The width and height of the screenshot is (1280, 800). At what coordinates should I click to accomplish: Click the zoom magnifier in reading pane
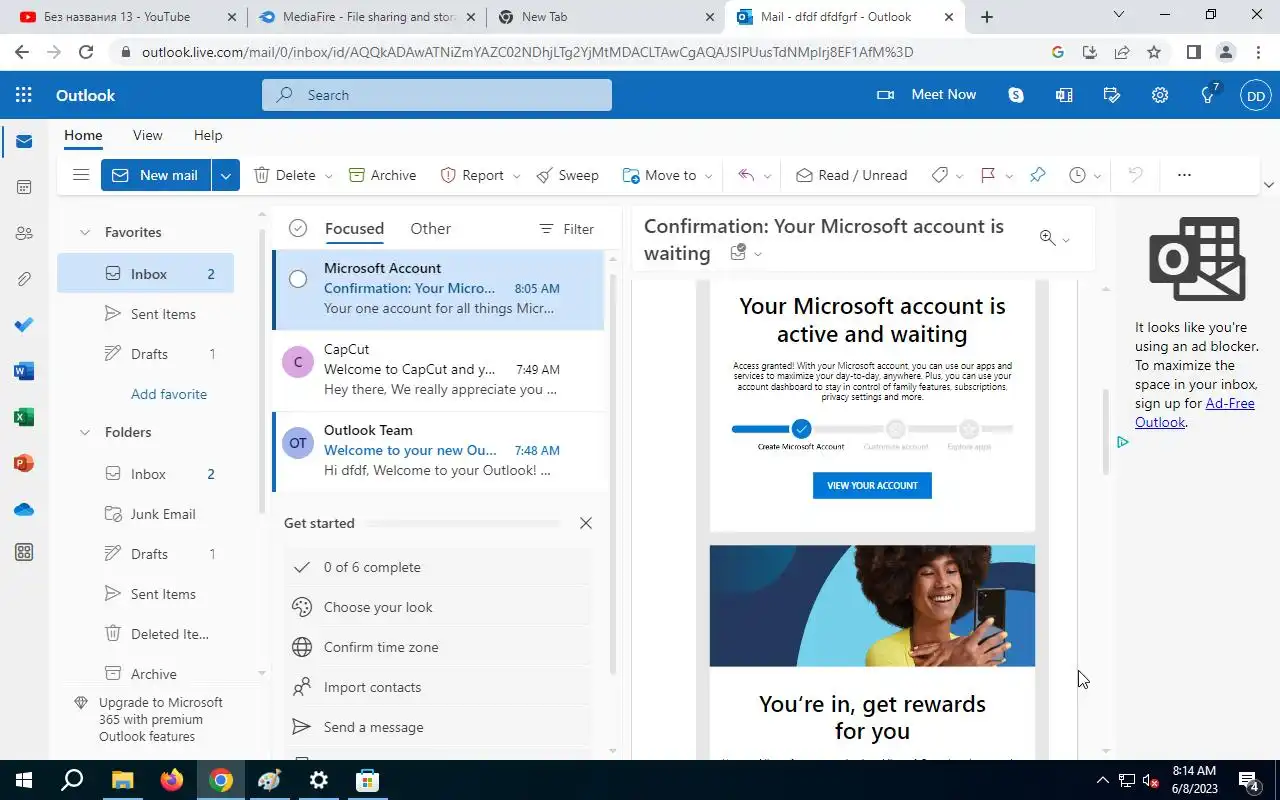pyautogui.click(x=1047, y=238)
